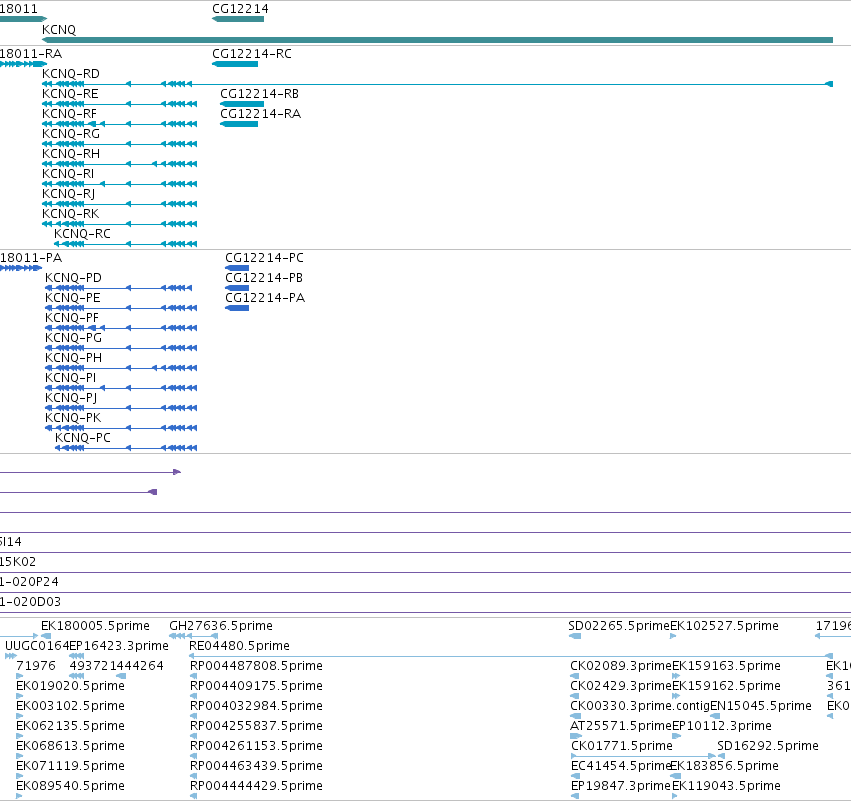Click the 18011-PA protein label
The height and width of the screenshot is (801, 851).
[x=31, y=258]
